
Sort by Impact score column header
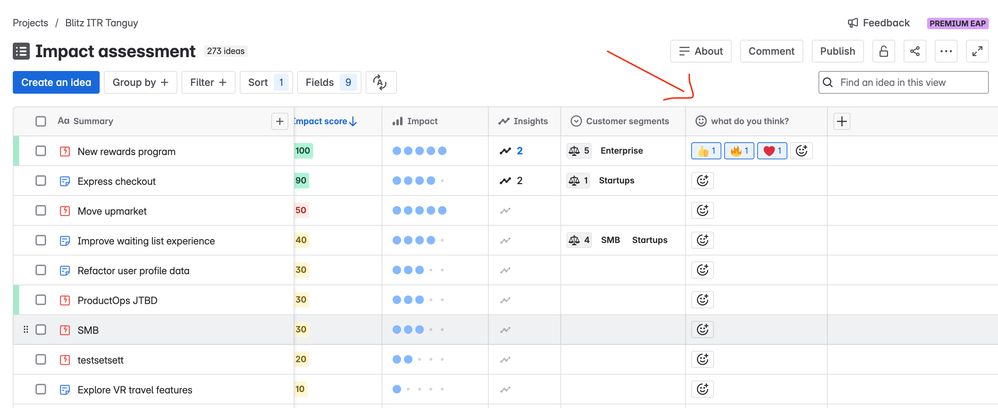(325, 122)
